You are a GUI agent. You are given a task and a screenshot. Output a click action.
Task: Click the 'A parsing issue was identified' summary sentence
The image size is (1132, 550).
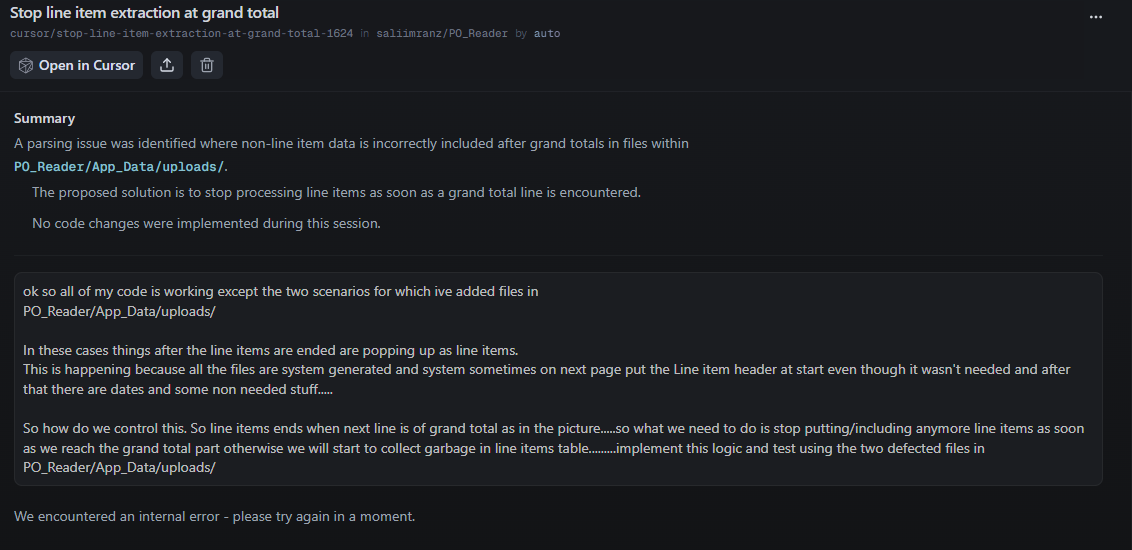[x=351, y=143]
